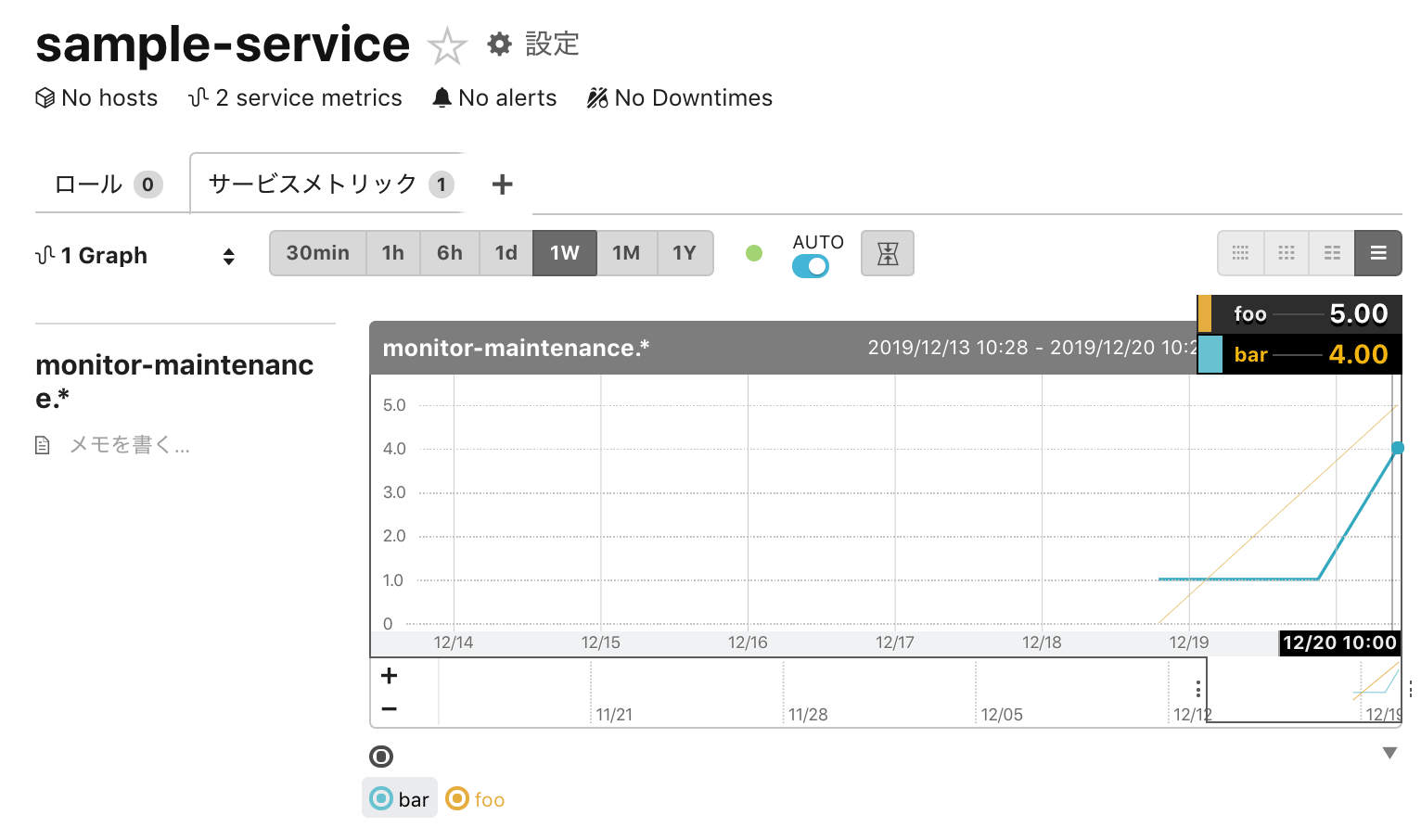The height and width of the screenshot is (840, 1421).
Task: Click the dark circle series toggle below the graph
Action: click(x=380, y=757)
